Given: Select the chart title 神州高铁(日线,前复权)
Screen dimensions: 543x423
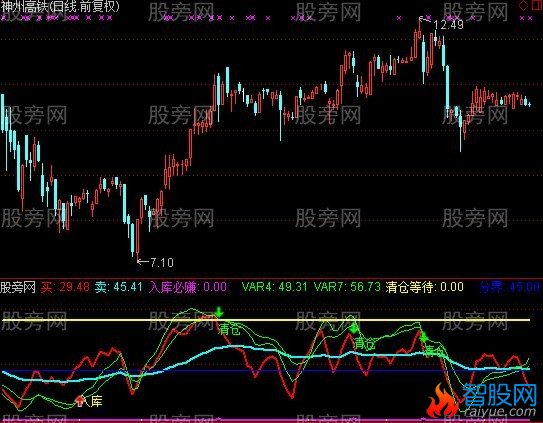Looking at the screenshot, I should tap(60, 7).
